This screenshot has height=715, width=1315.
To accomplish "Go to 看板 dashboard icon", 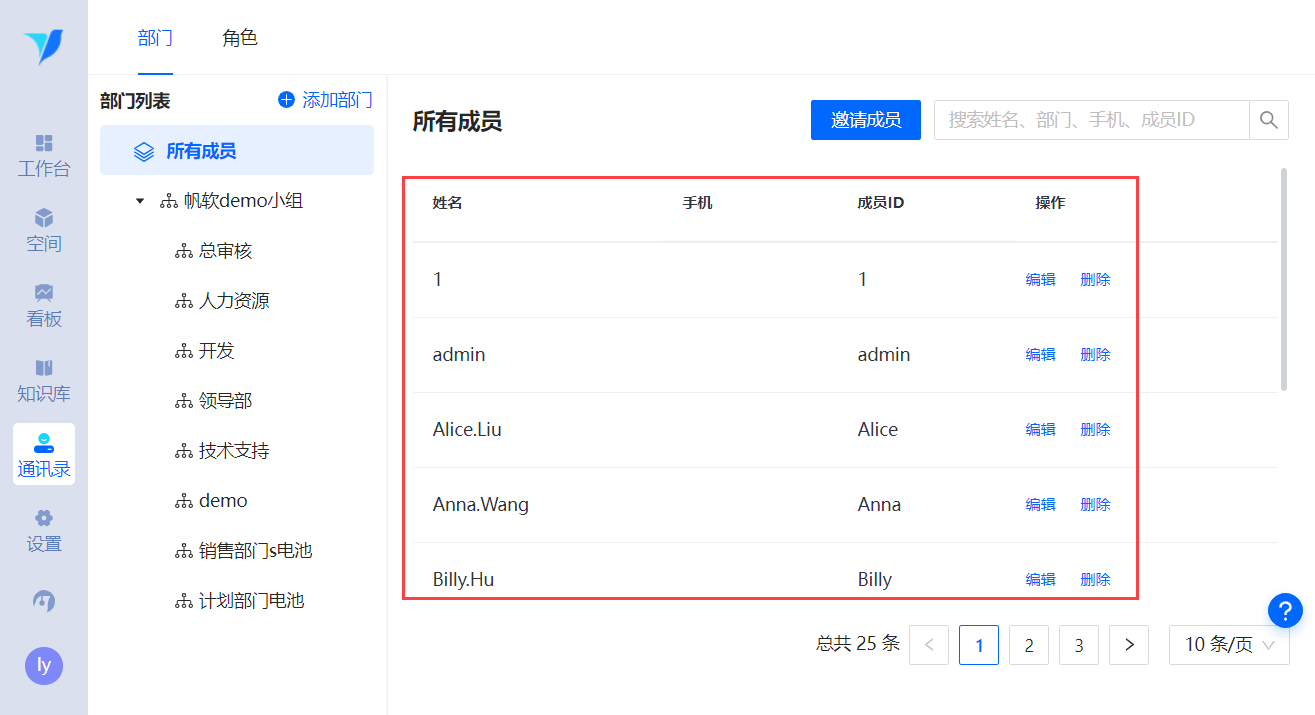I will tap(44, 293).
